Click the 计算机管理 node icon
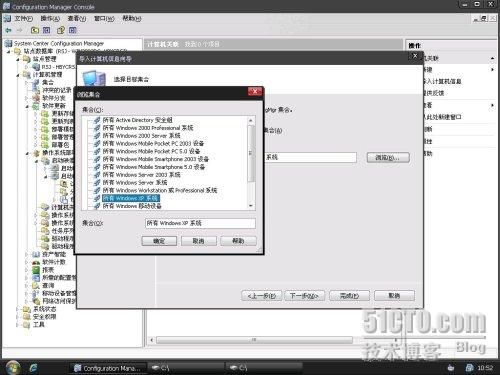Viewport: 500px width, 375px height. (26, 75)
